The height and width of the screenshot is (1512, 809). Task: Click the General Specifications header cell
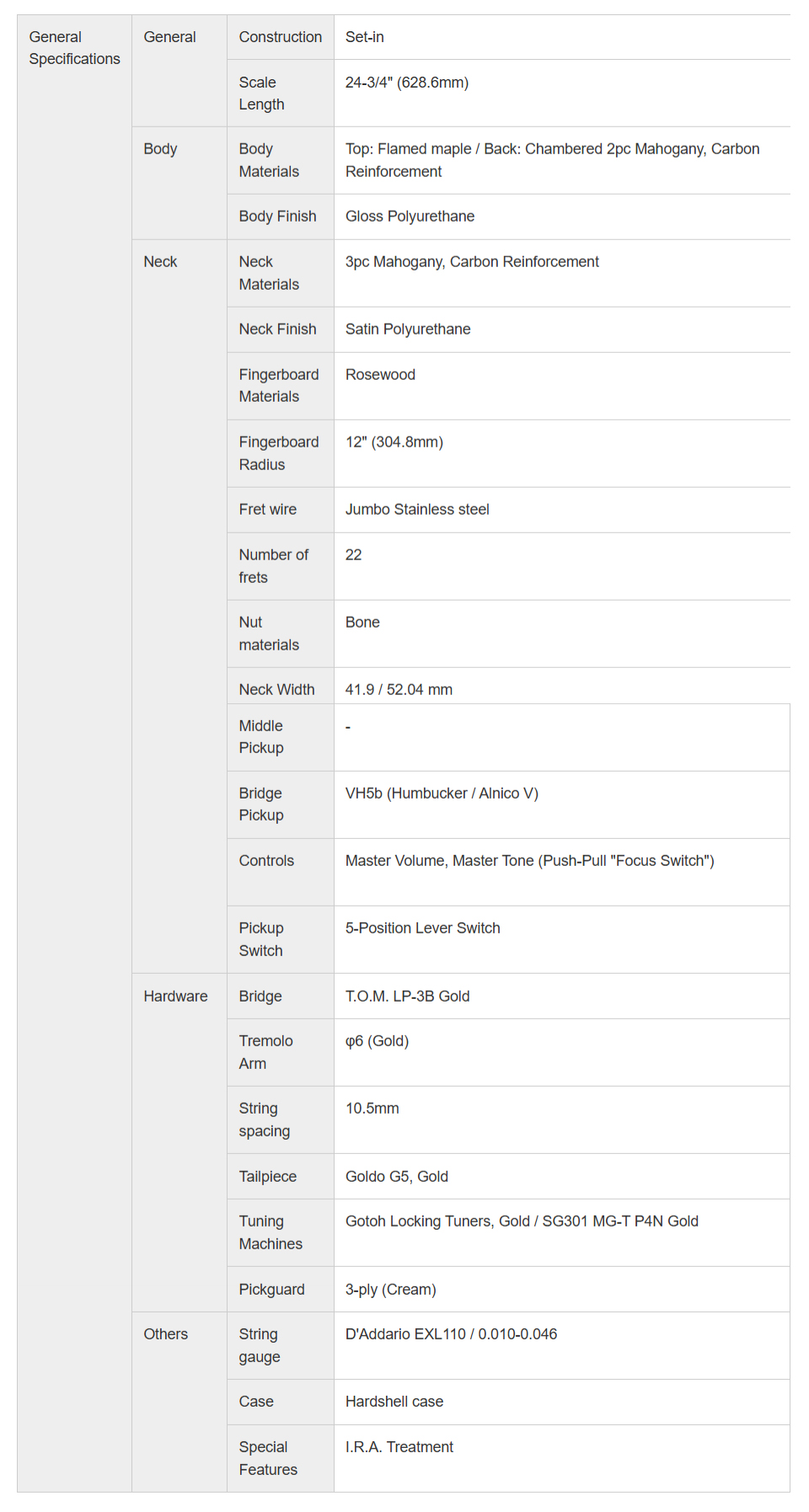[74, 48]
